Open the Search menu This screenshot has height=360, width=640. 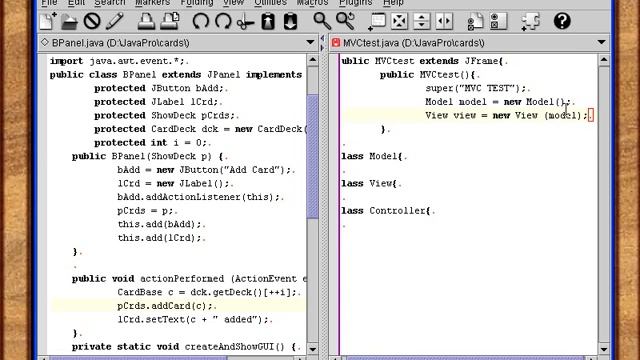click(110, 3)
